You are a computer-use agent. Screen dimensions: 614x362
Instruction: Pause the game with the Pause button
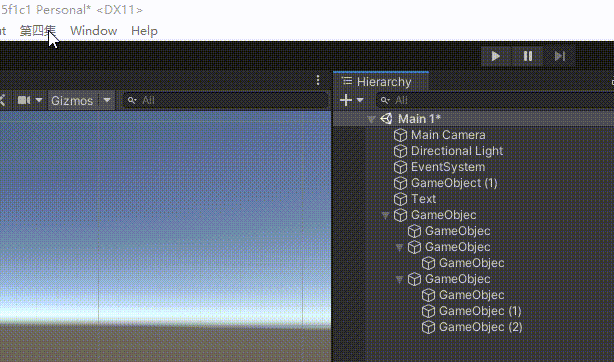(x=528, y=56)
